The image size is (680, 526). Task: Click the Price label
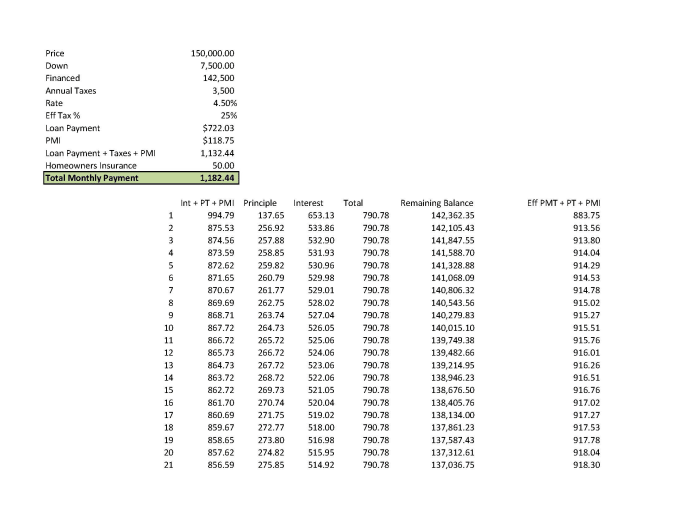point(55,53)
